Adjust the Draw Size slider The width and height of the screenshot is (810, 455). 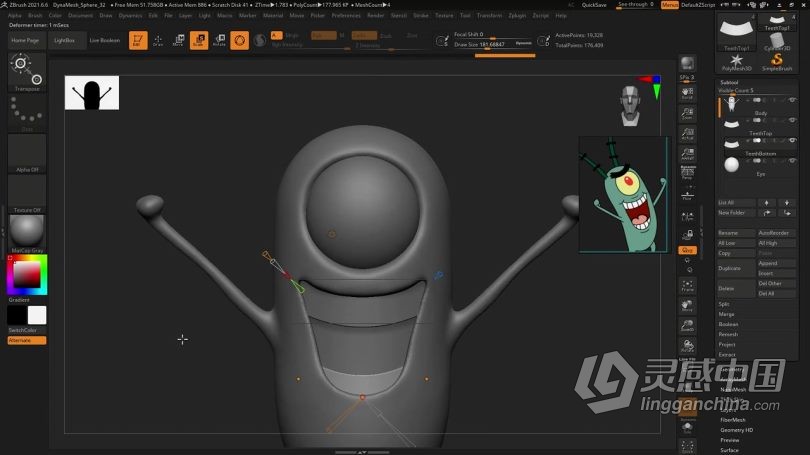pyautogui.click(x=493, y=44)
